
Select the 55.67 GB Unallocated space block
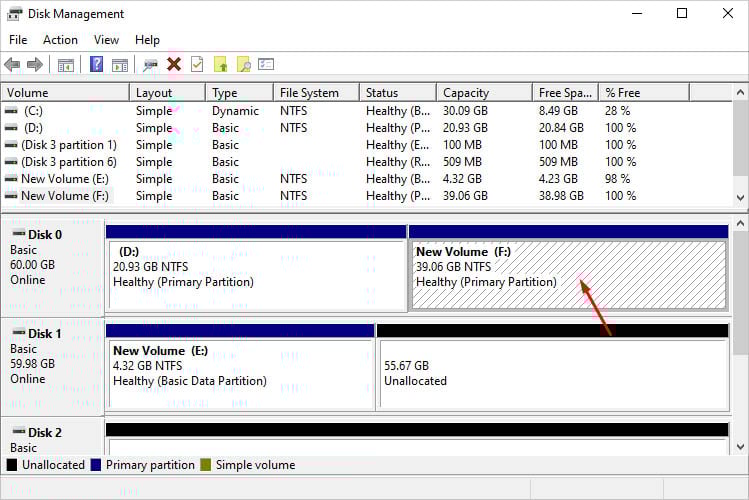point(552,373)
